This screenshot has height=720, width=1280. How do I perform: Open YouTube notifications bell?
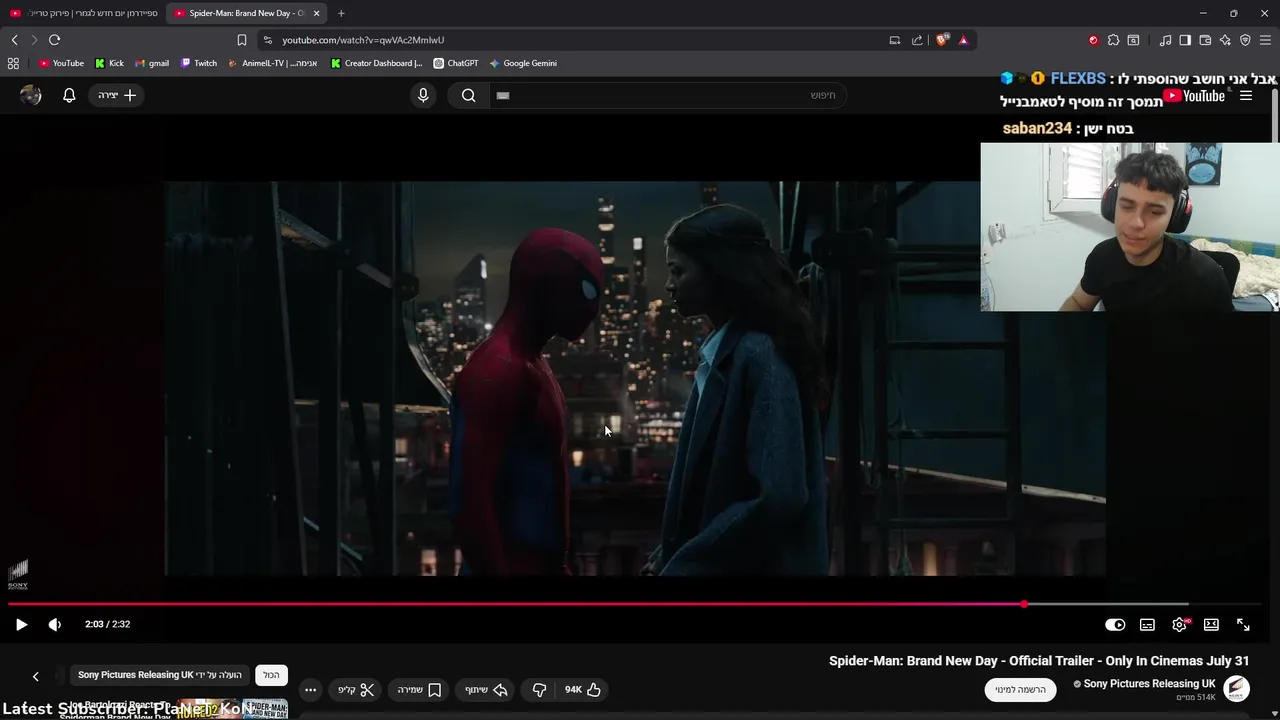pyautogui.click(x=69, y=95)
